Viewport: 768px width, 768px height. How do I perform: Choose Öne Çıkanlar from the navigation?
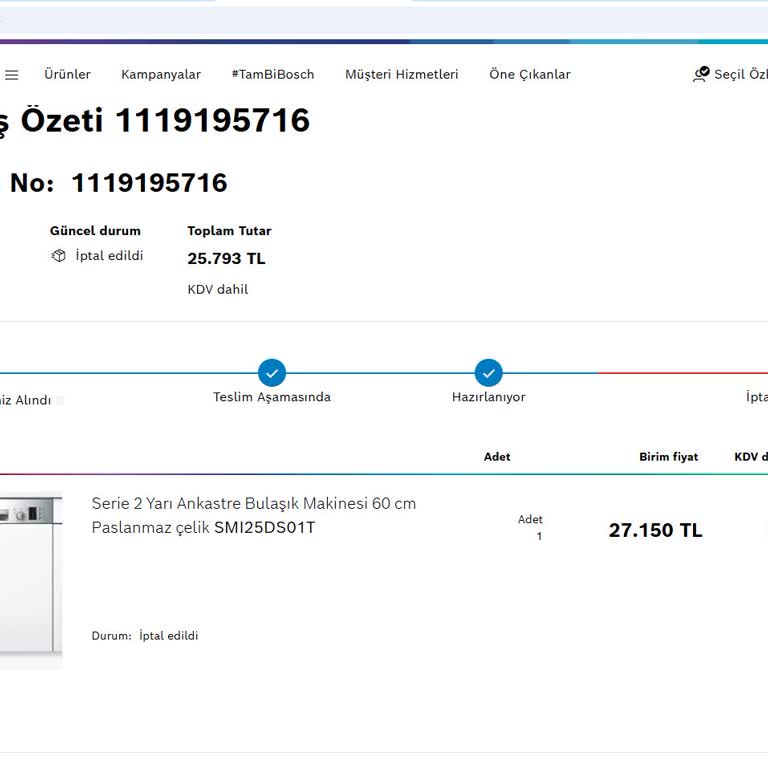pyautogui.click(x=529, y=75)
